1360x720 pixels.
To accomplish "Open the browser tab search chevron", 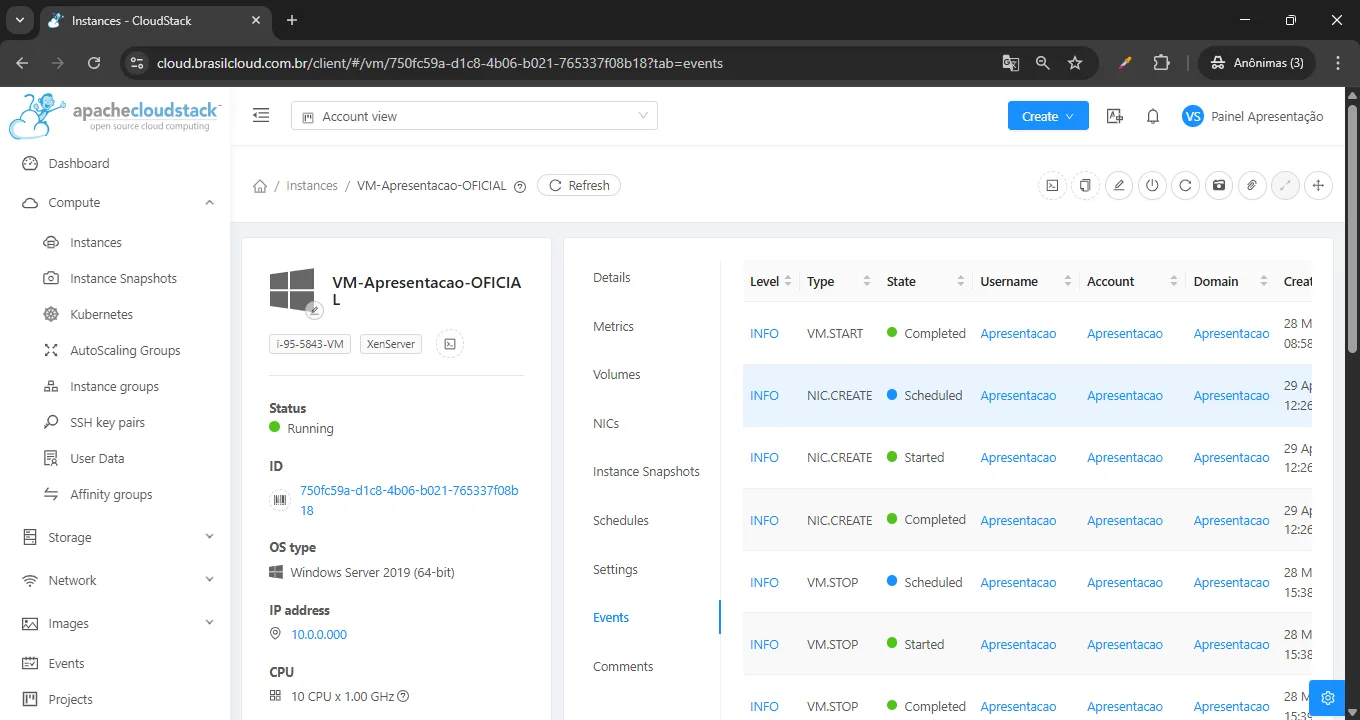I will point(19,20).
